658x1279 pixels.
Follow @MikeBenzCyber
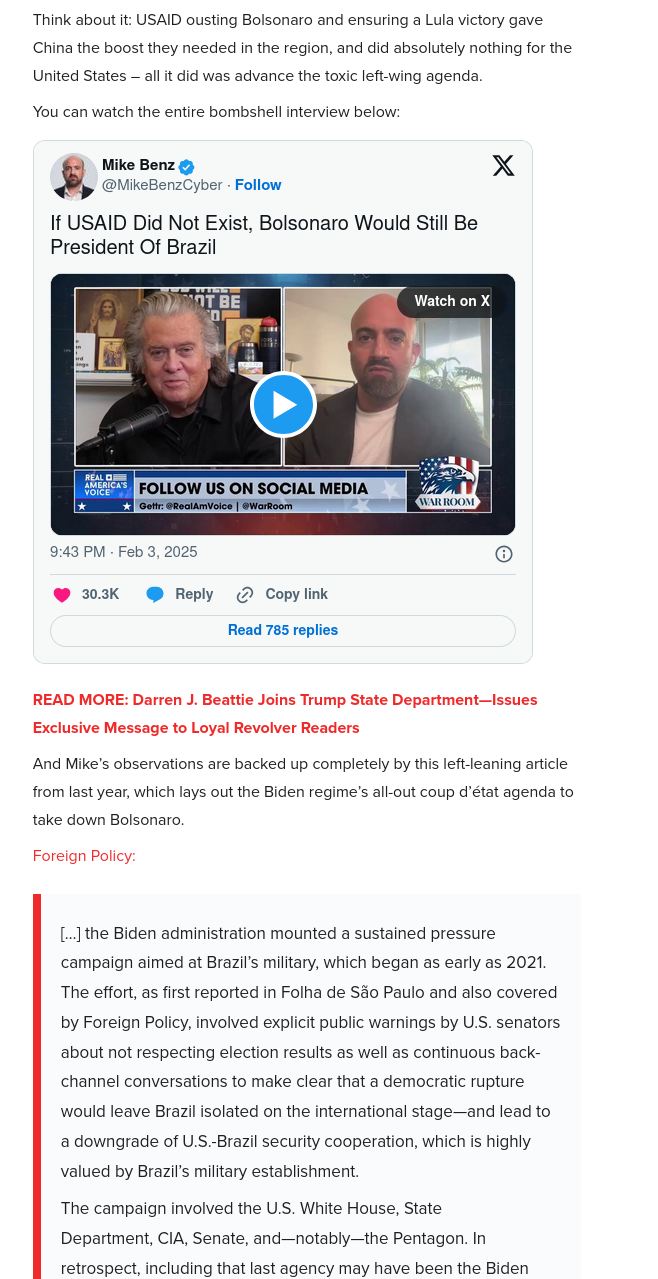pyautogui.click(x=258, y=185)
